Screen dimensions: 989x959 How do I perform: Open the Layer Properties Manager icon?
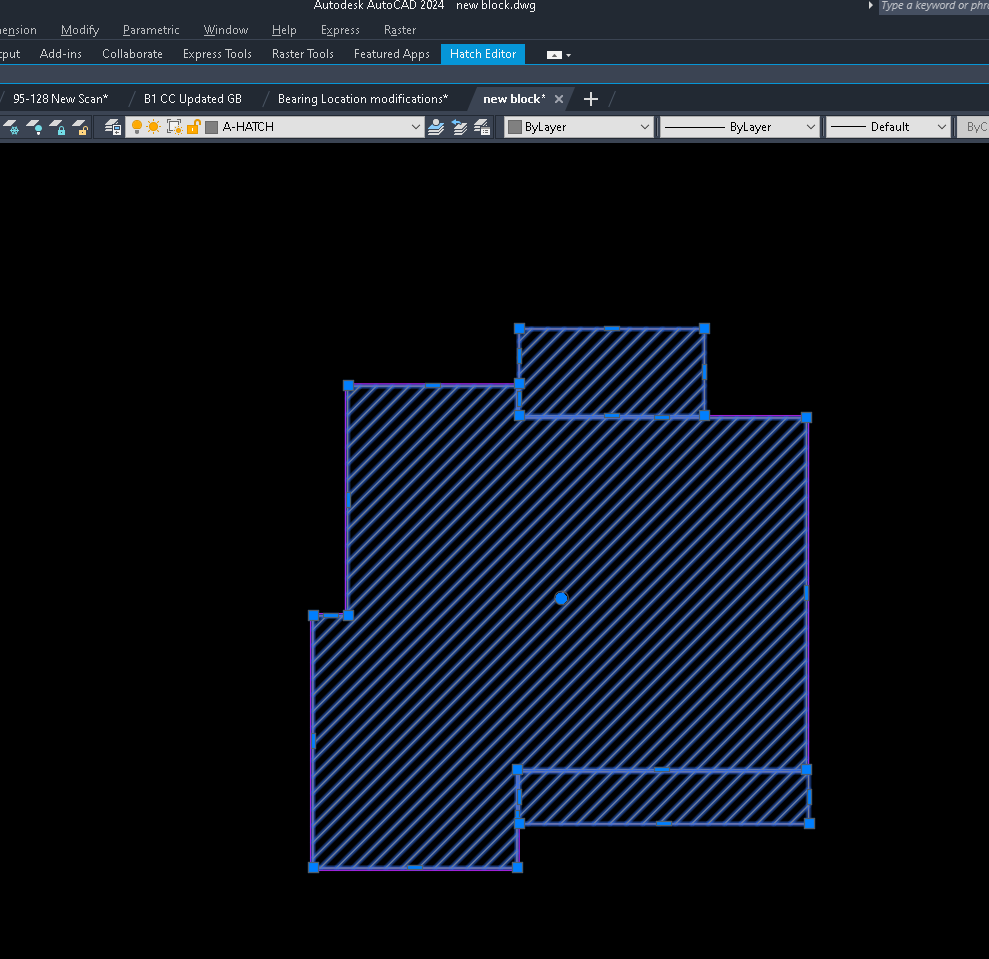pos(113,127)
